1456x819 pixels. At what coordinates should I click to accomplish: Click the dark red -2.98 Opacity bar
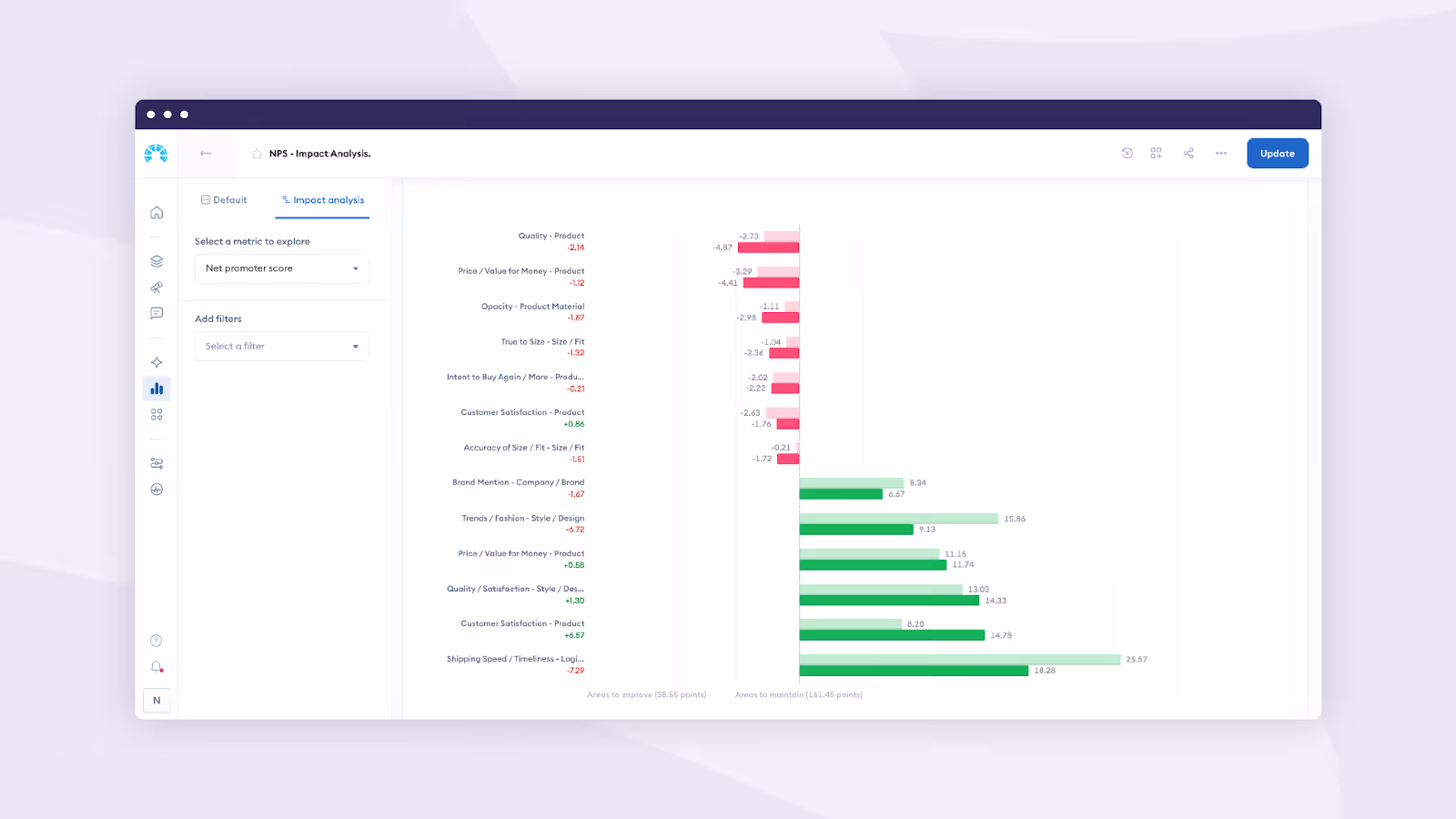click(780, 318)
